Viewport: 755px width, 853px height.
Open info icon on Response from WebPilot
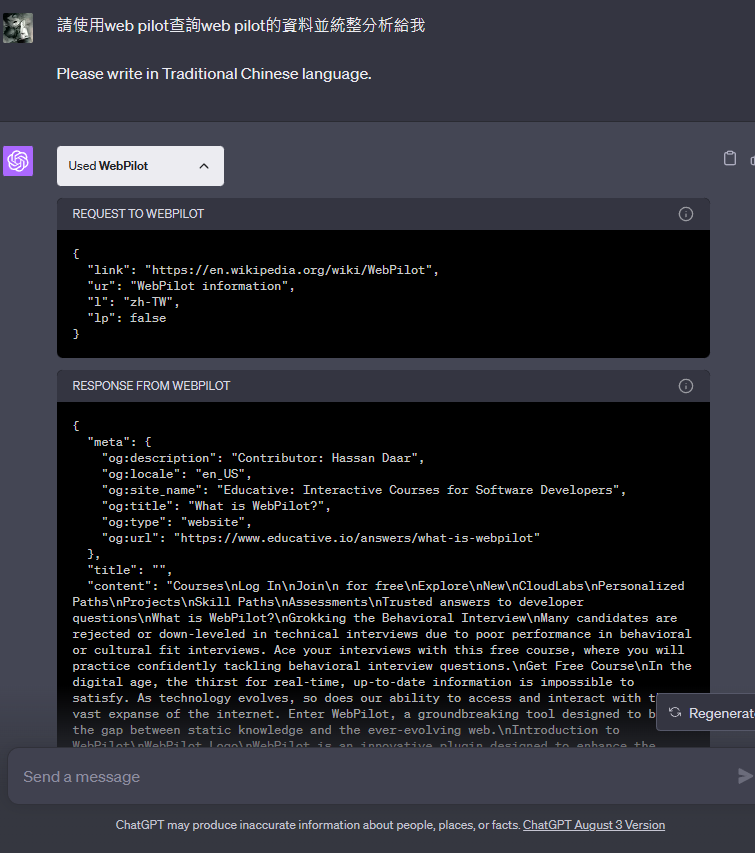686,386
